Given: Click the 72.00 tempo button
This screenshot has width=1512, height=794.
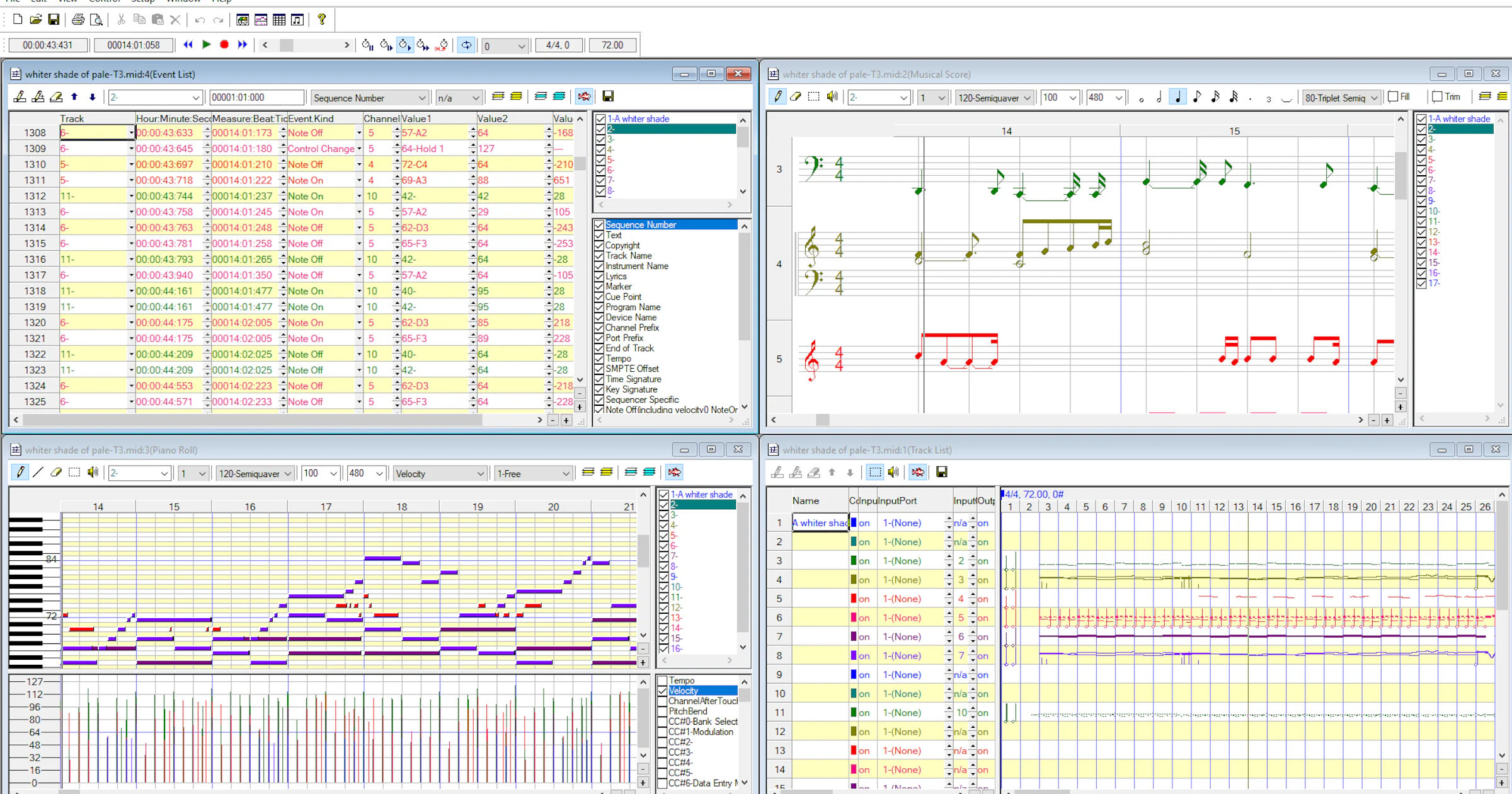Looking at the screenshot, I should [x=612, y=45].
